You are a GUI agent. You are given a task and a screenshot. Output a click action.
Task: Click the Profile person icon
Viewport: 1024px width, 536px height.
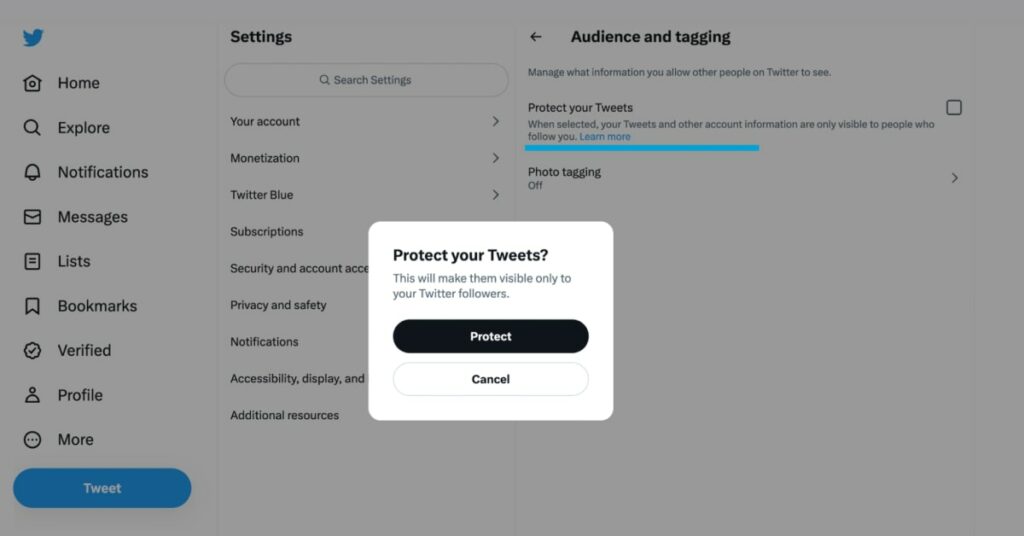point(32,395)
